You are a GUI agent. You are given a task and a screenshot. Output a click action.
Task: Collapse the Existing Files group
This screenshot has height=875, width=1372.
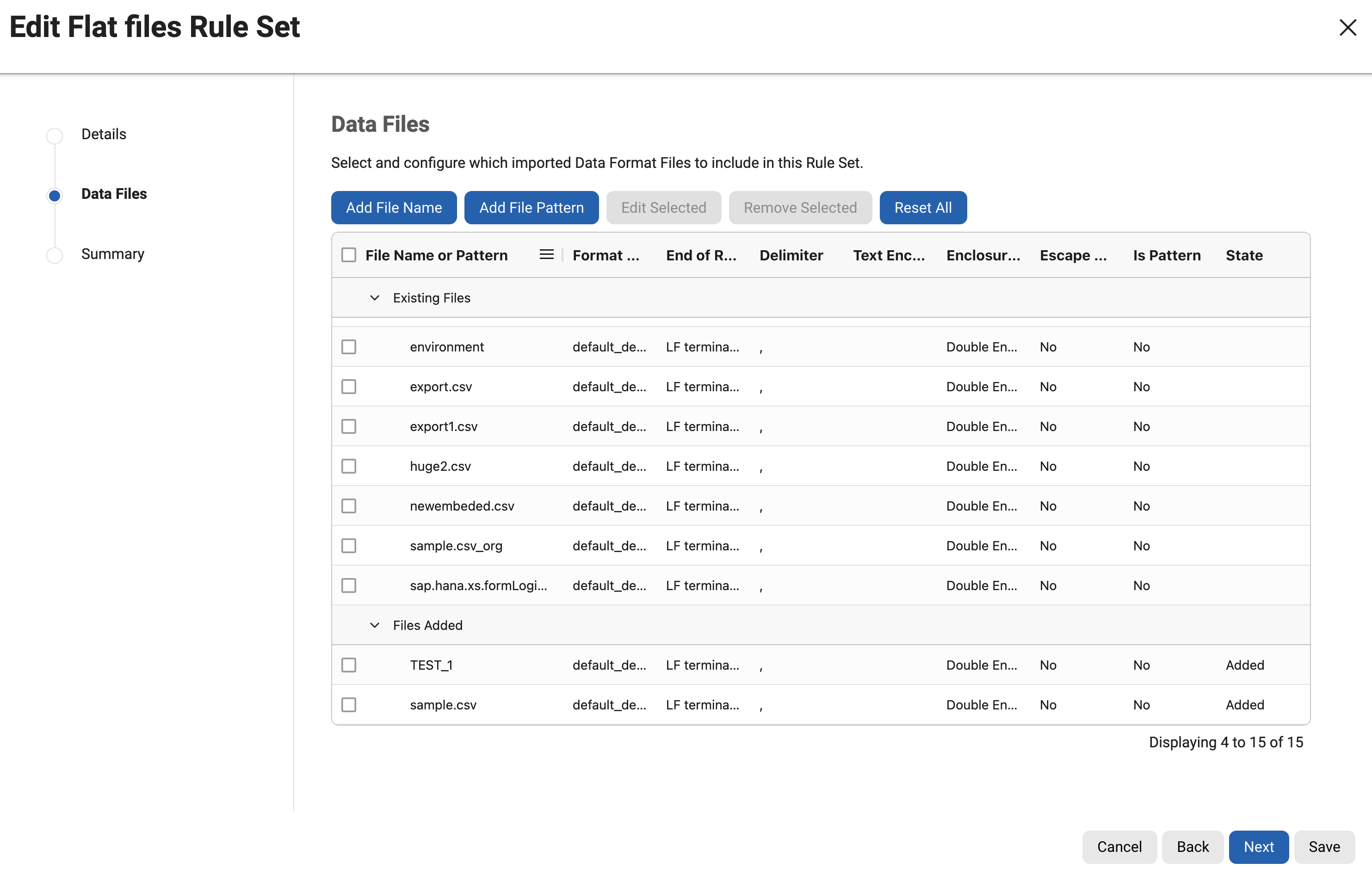[374, 298]
